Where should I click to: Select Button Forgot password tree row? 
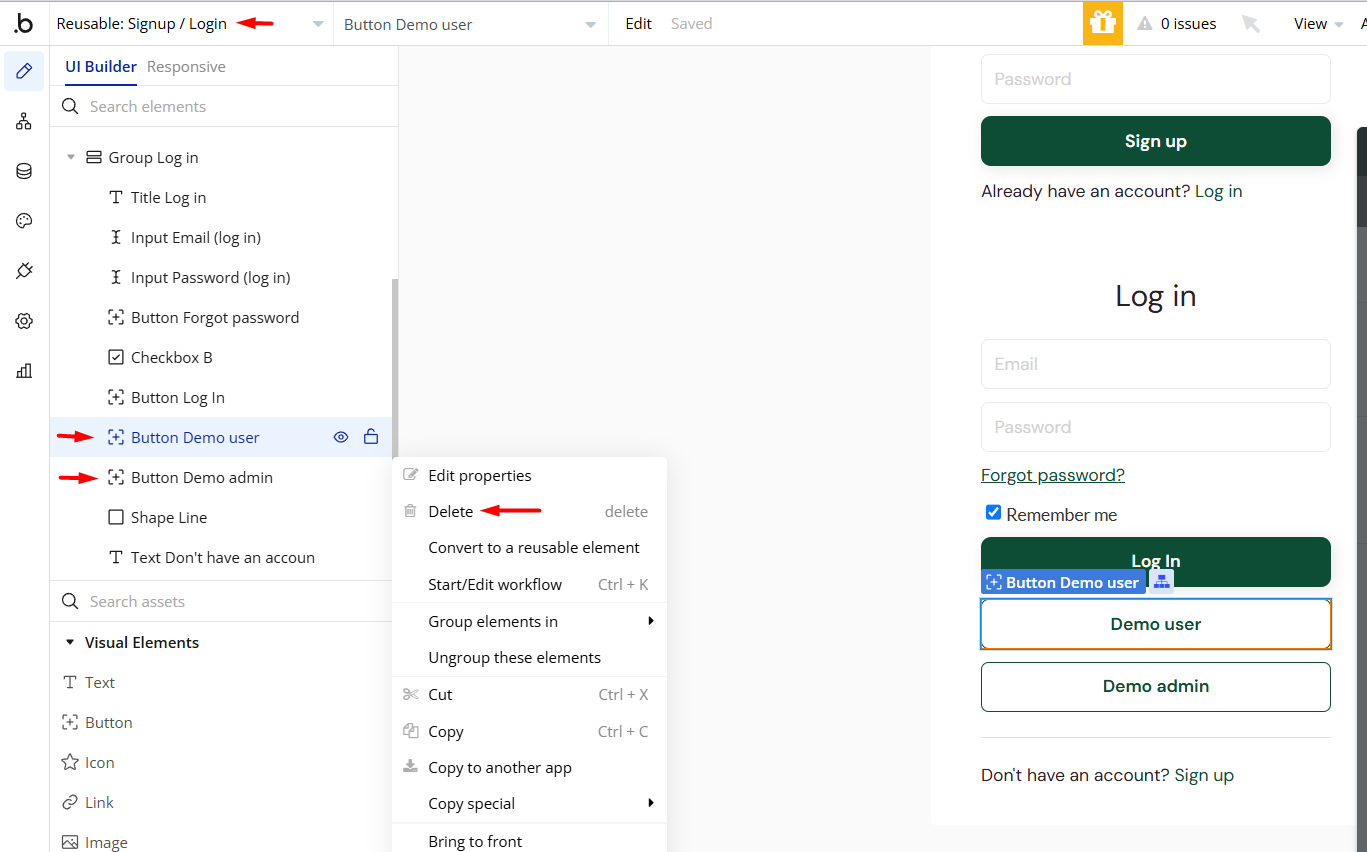(220, 317)
